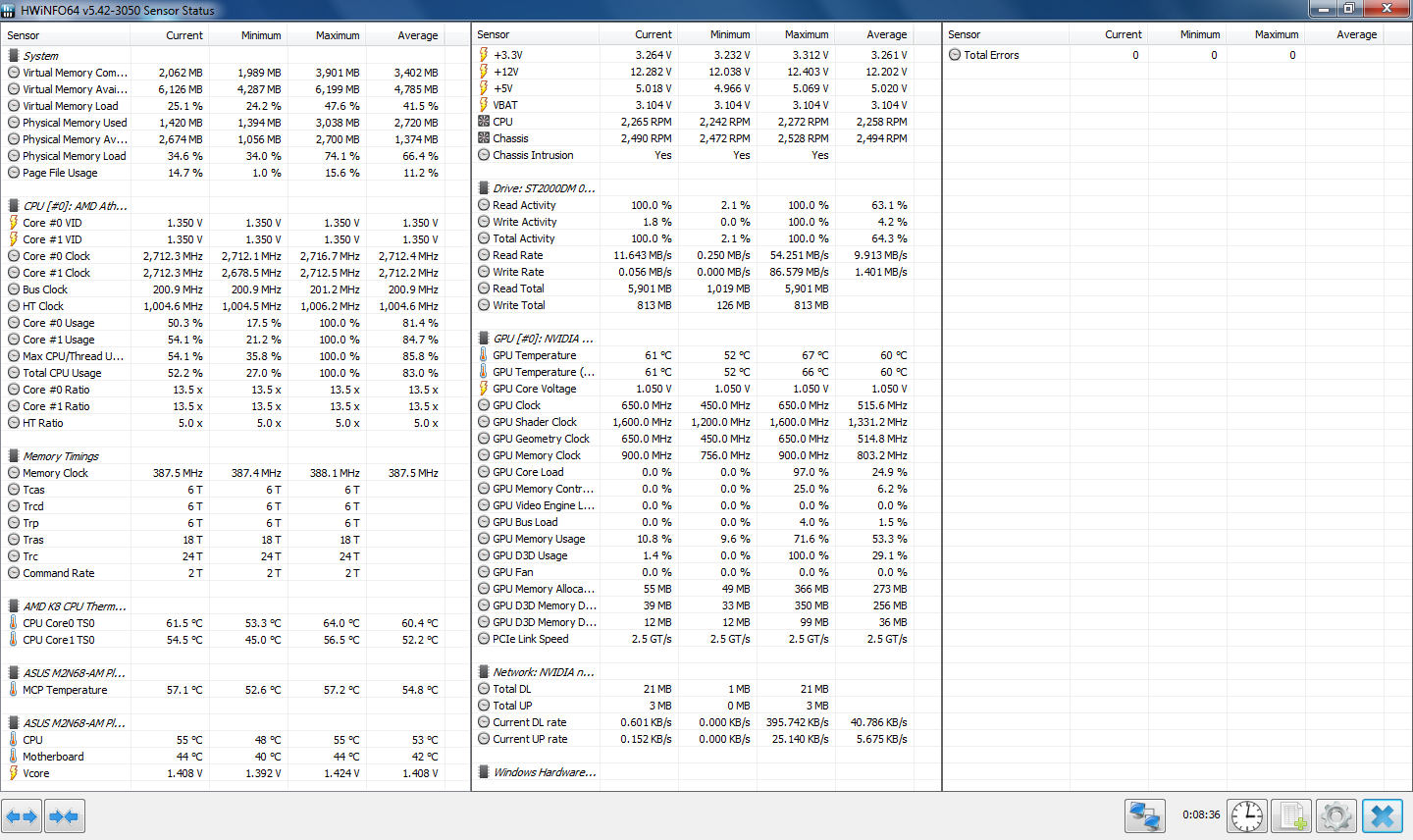Click the thermometer icon beside MCP Temperature

[x=14, y=690]
